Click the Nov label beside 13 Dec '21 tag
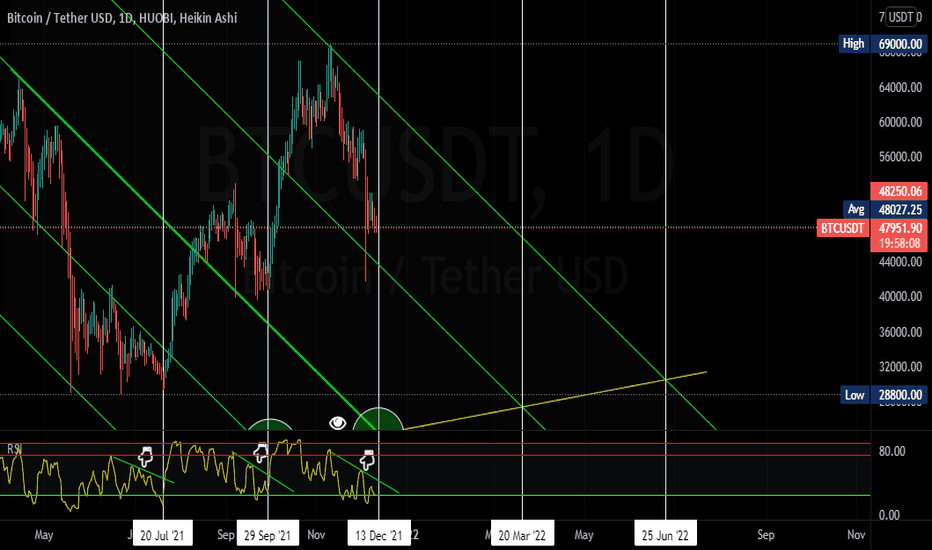932x550 pixels. click(316, 535)
